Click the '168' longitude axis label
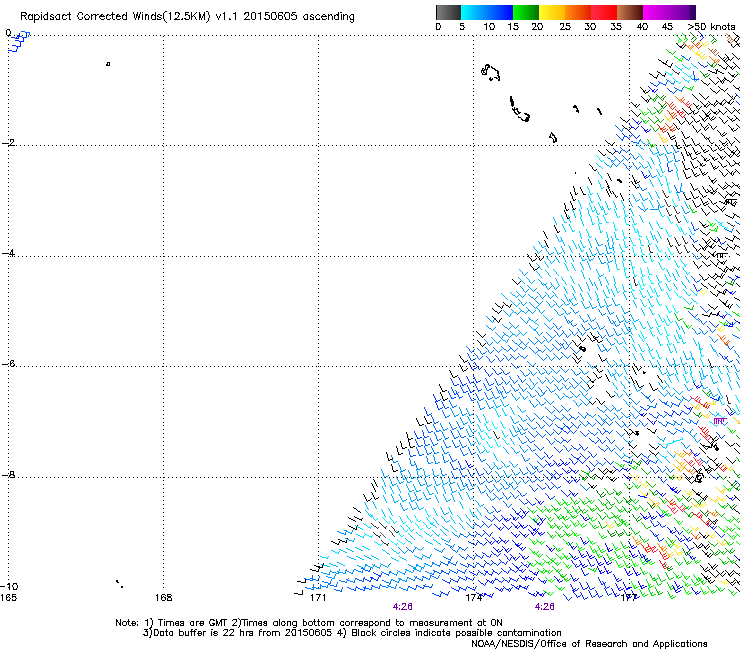This screenshot has width=740, height=650. [163, 598]
